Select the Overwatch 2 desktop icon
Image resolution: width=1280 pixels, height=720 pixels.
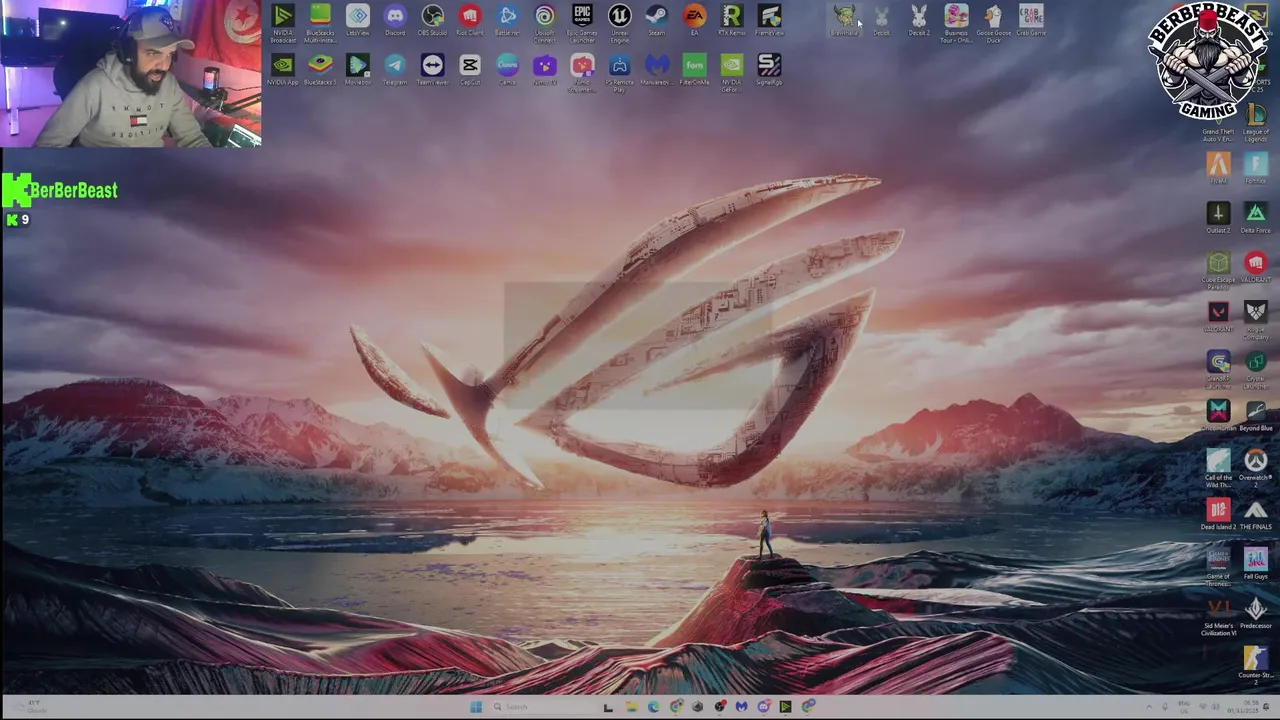pos(1256,468)
